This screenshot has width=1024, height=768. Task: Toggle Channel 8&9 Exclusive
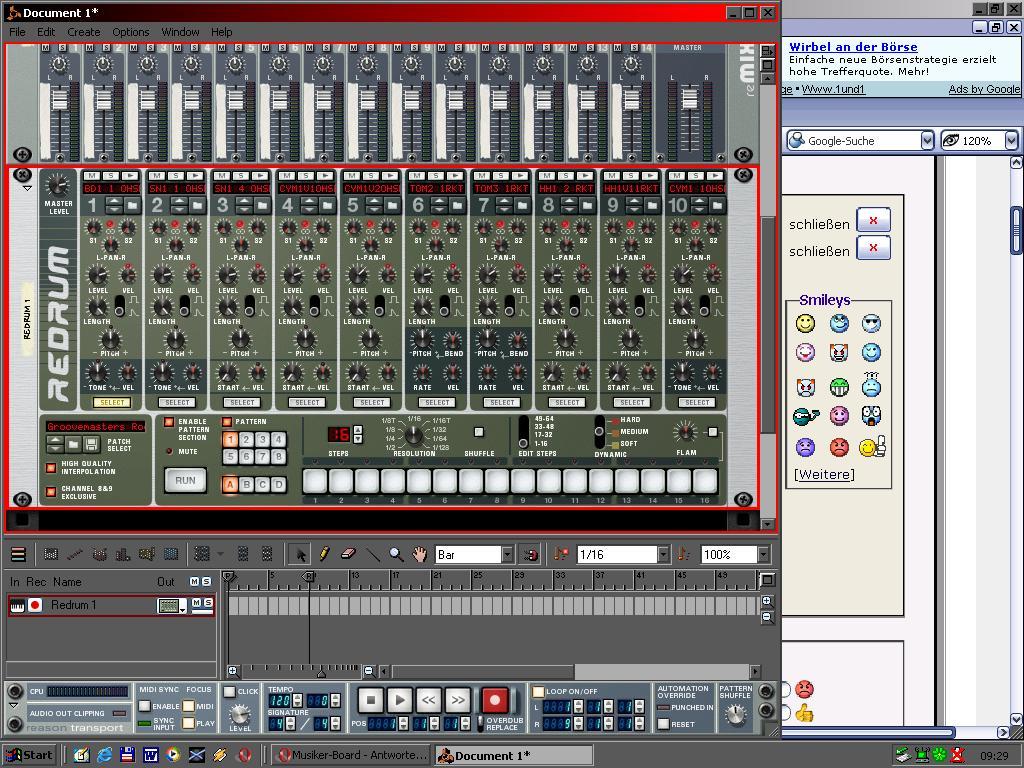51,492
